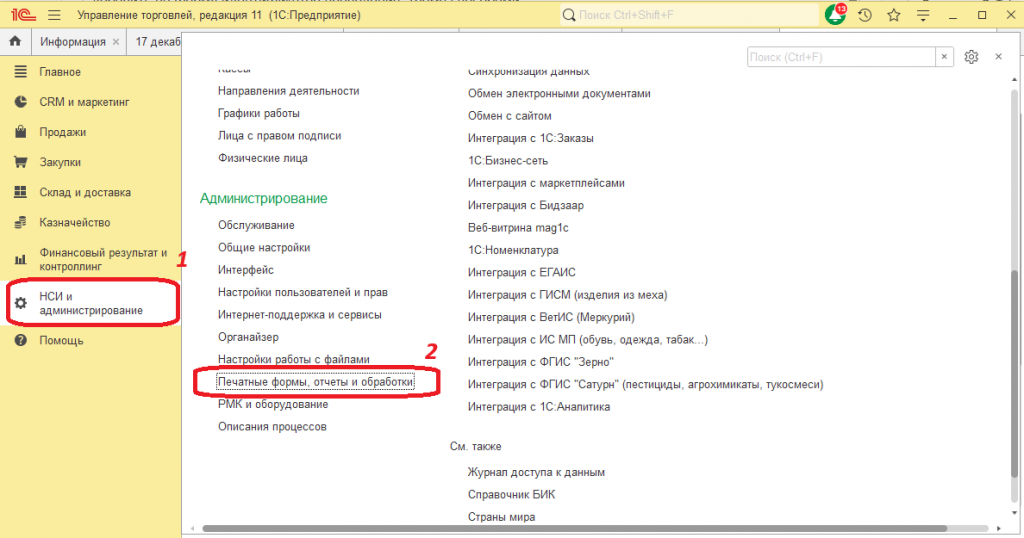Open CRM и маркетинг section
The height and width of the screenshot is (538, 1024).
click(84, 102)
